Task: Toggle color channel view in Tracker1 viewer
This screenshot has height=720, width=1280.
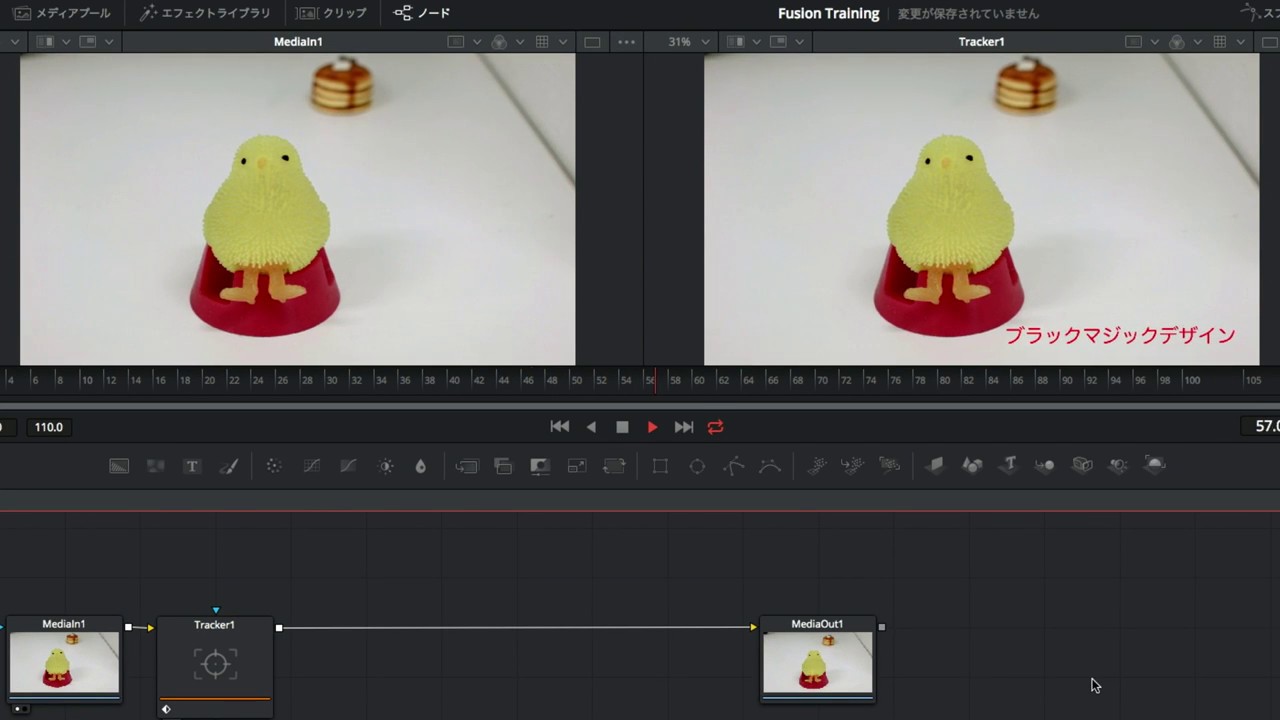Action: tap(1177, 42)
